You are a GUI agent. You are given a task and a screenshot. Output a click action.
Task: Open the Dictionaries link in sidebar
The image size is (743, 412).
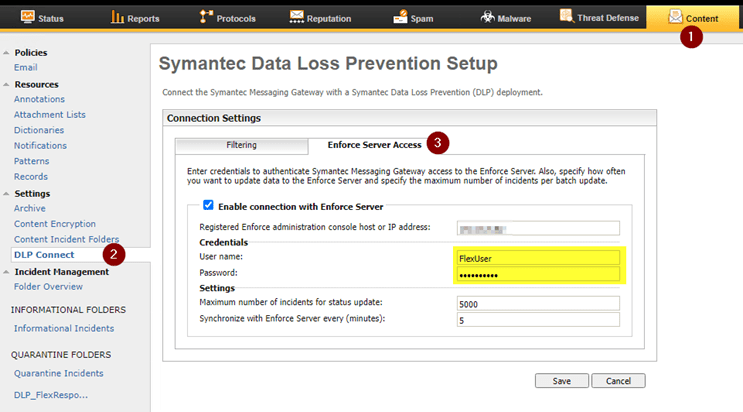click(x=39, y=130)
